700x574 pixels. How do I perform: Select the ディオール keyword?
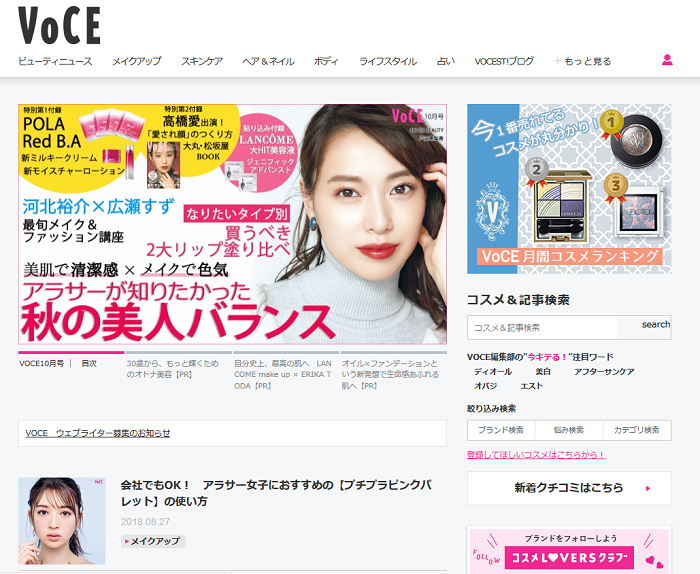click(x=493, y=371)
